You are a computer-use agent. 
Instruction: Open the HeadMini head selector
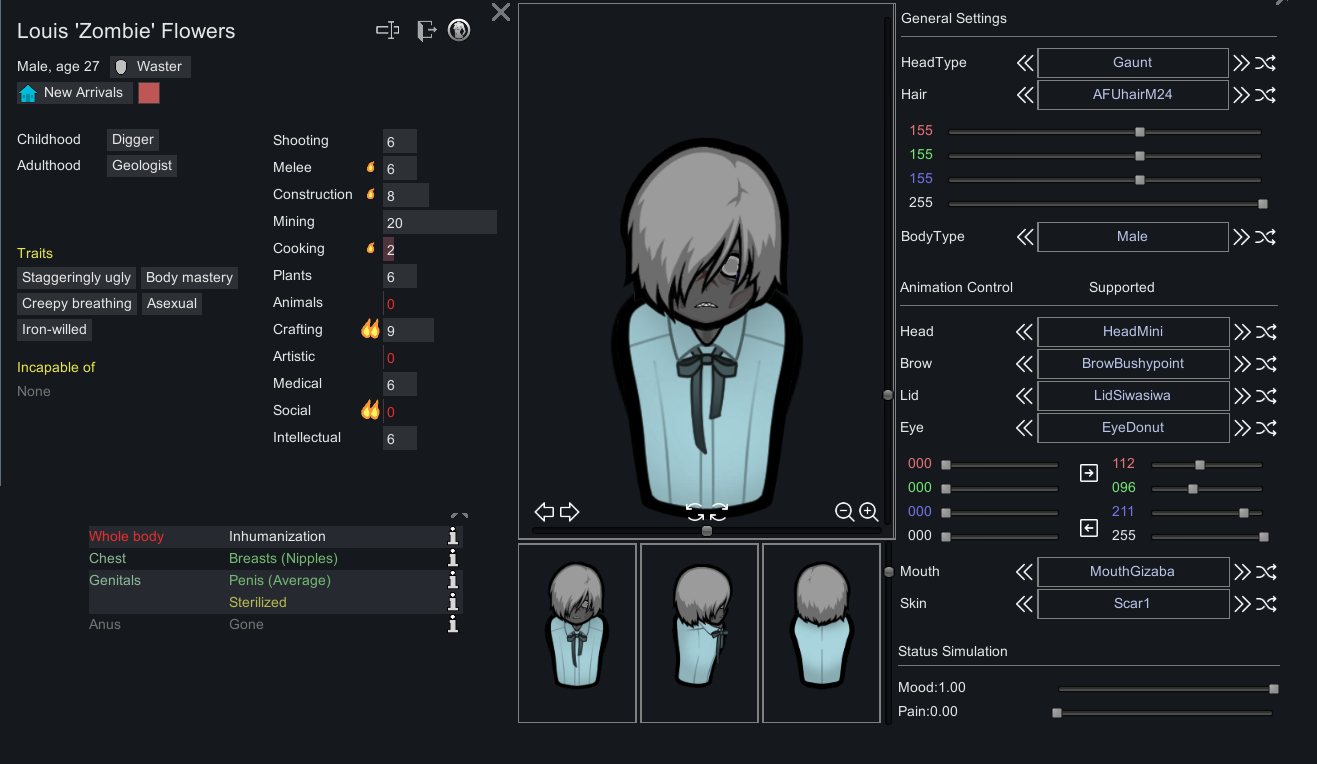1133,331
